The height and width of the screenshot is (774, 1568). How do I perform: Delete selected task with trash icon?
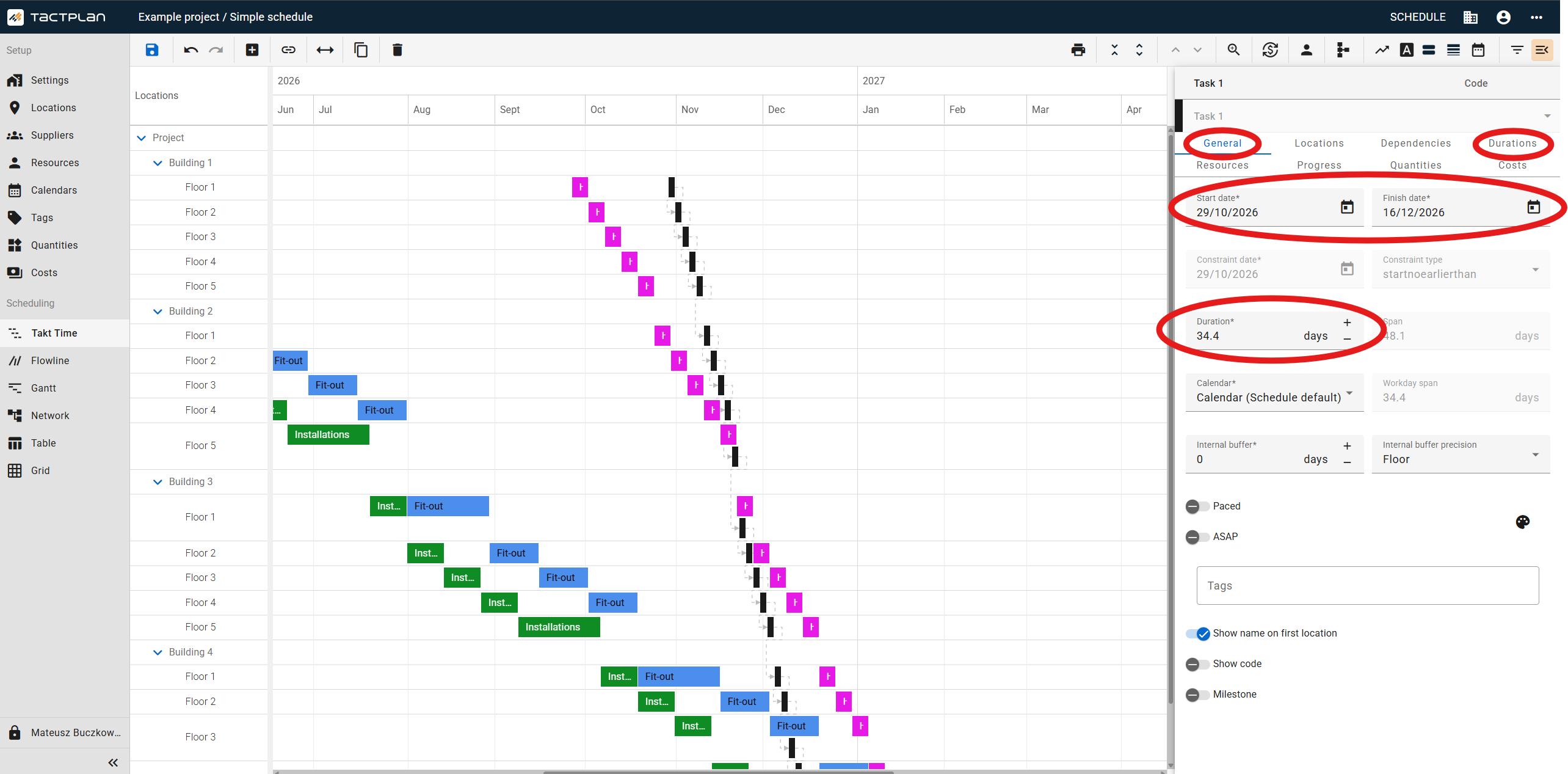click(397, 50)
